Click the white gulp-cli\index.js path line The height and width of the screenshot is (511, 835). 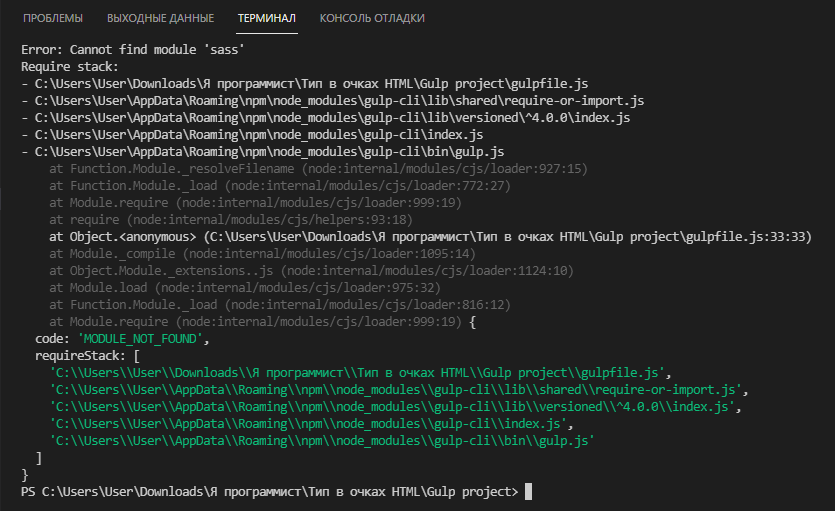click(x=259, y=135)
